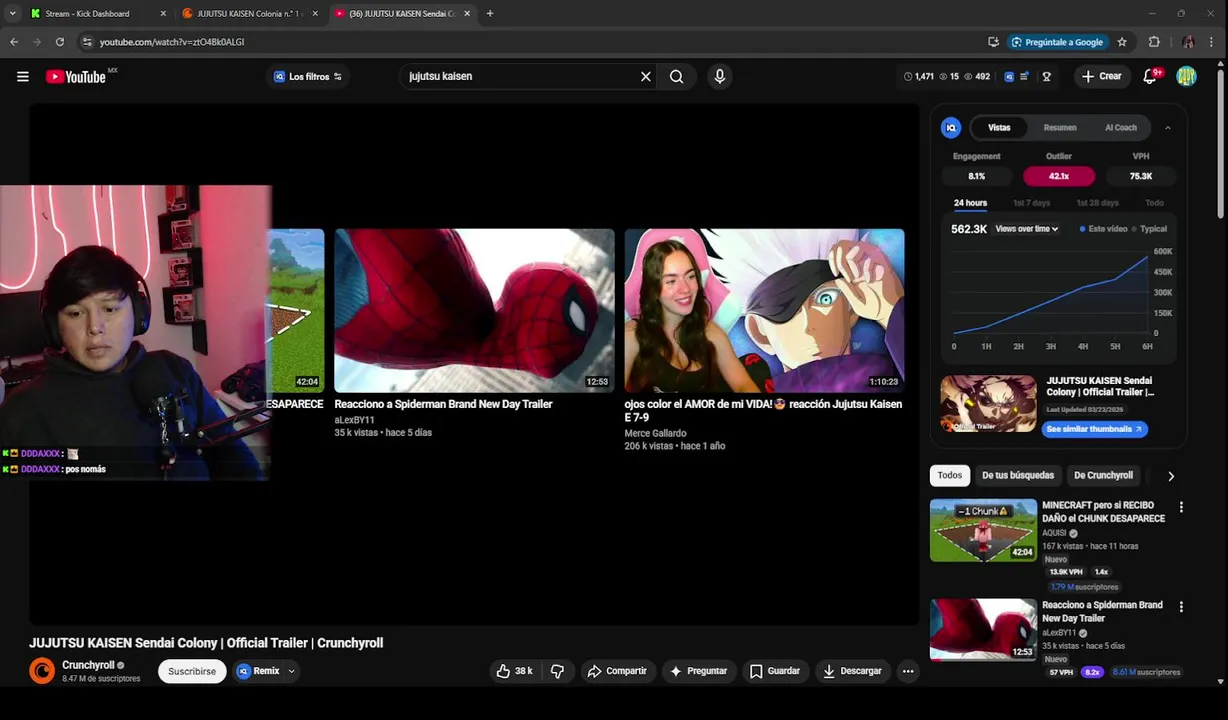
Task: Open options menu for Spiderman sidebar video
Action: coord(1181,606)
